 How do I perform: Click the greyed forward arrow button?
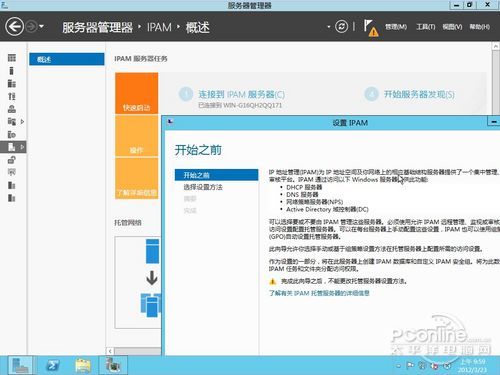pyautogui.click(x=31, y=27)
